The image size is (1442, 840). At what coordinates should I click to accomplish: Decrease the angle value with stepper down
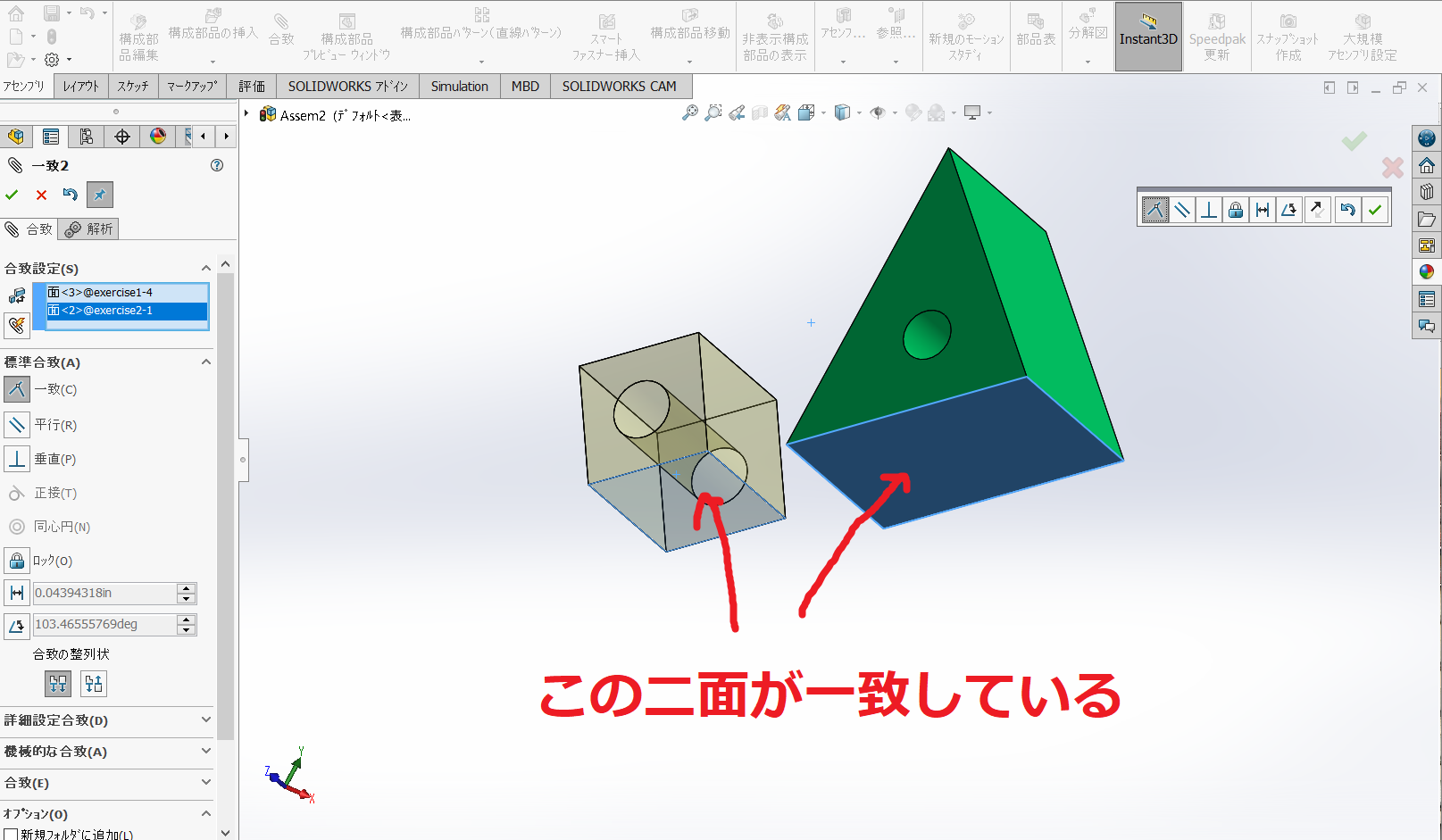click(186, 630)
